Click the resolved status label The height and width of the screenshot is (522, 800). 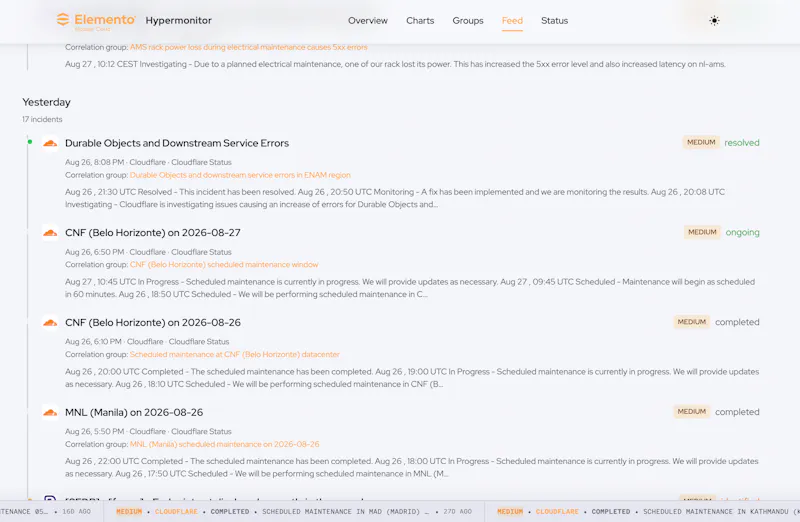click(742, 143)
